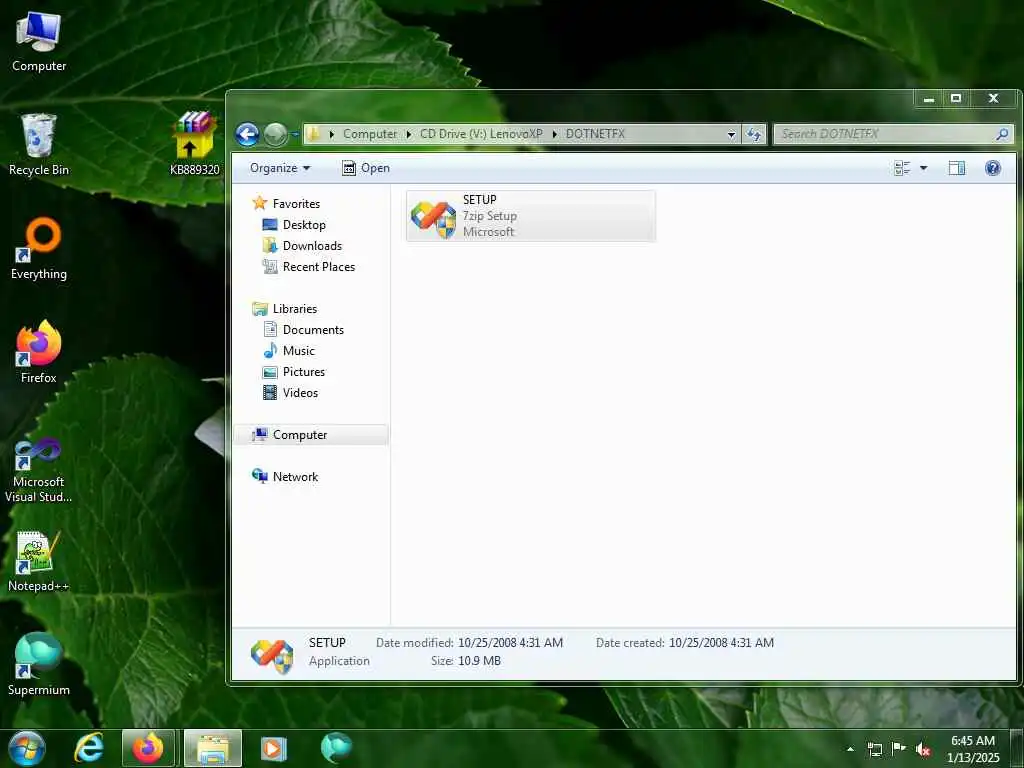Change your view icon button
1024x768 pixels.
pos(902,168)
